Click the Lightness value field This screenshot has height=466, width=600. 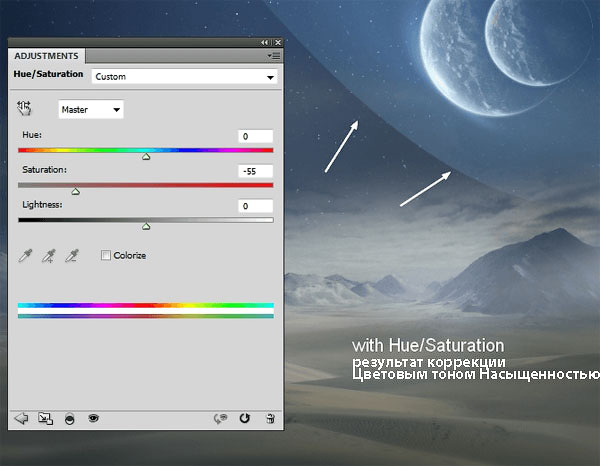coord(256,206)
